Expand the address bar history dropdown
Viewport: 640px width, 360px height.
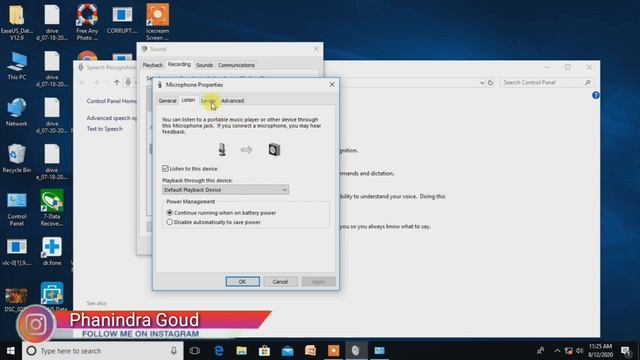point(482,82)
